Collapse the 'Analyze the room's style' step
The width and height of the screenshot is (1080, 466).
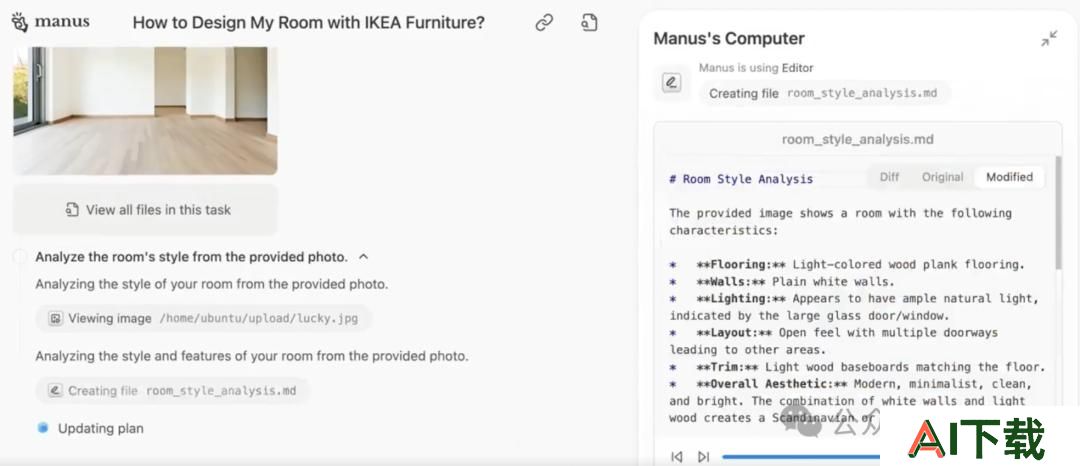[364, 257]
